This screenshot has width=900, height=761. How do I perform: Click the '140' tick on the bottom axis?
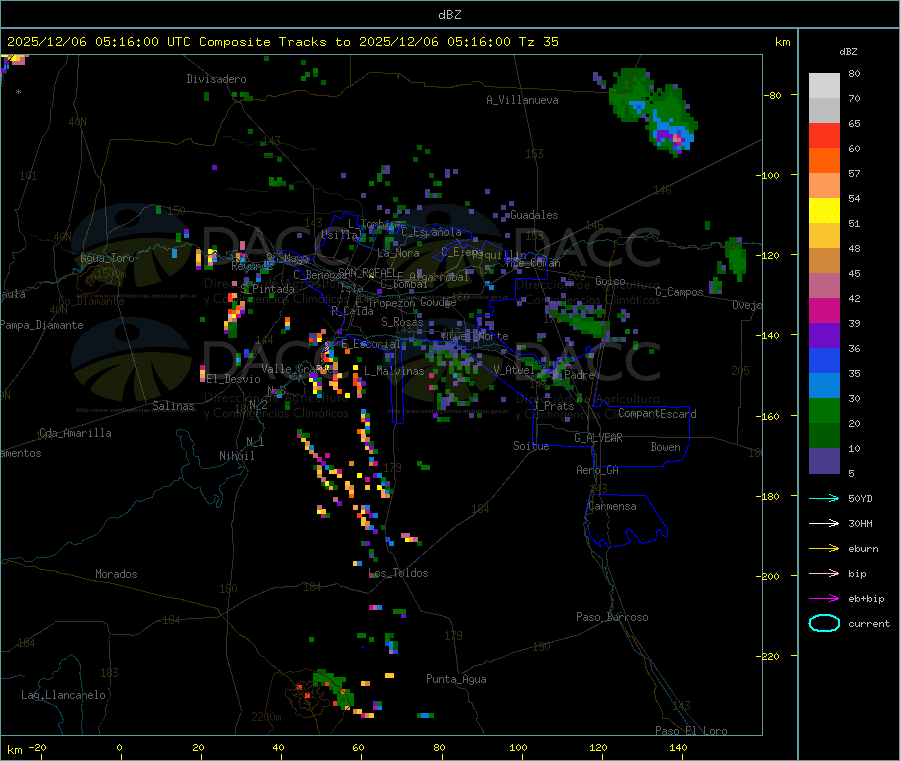point(678,747)
